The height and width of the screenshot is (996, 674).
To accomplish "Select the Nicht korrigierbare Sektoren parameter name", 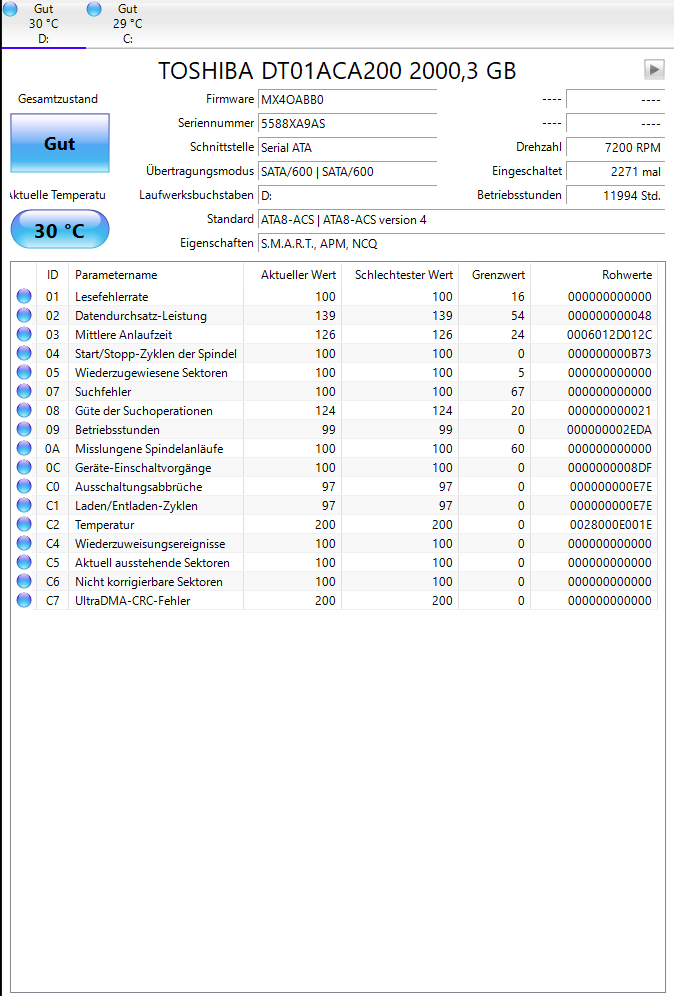I will click(149, 582).
